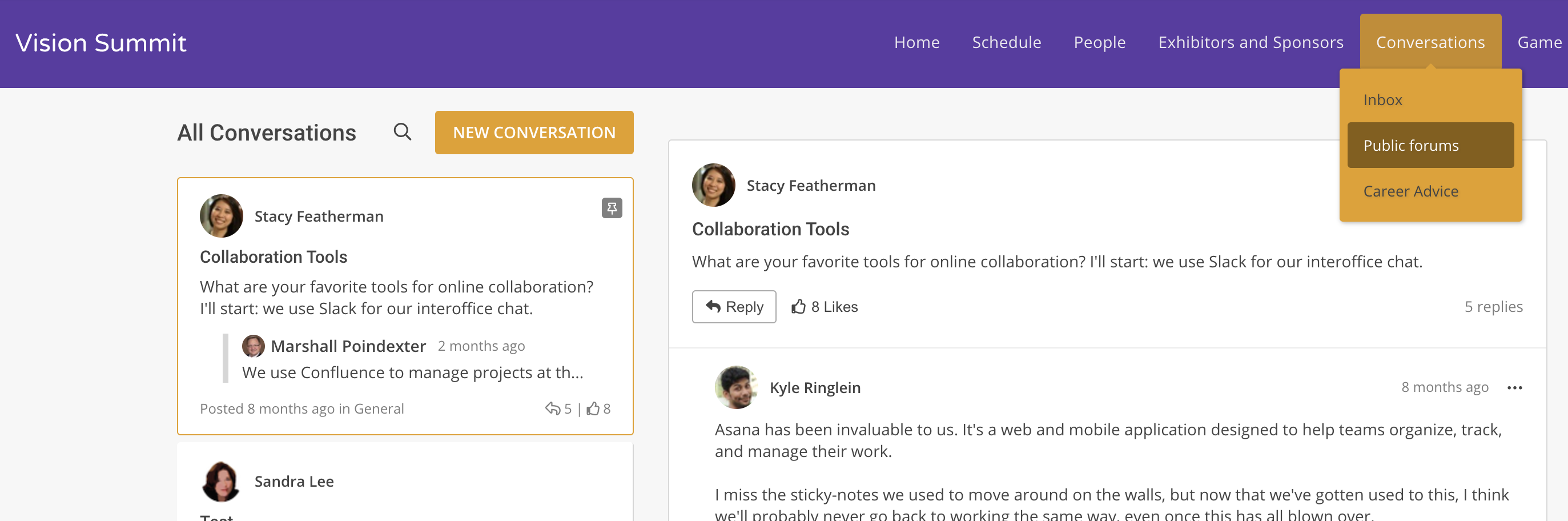This screenshot has height=521, width=1568.
Task: Click Stacy Featherman's name in list card
Action: tap(319, 216)
